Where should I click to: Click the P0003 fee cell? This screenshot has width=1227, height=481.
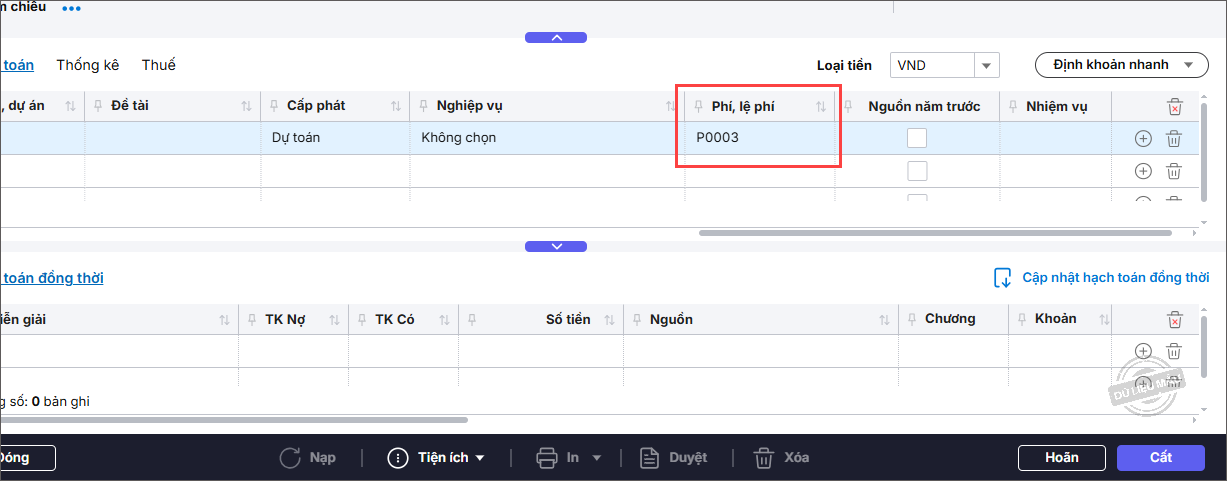[x=760, y=138]
